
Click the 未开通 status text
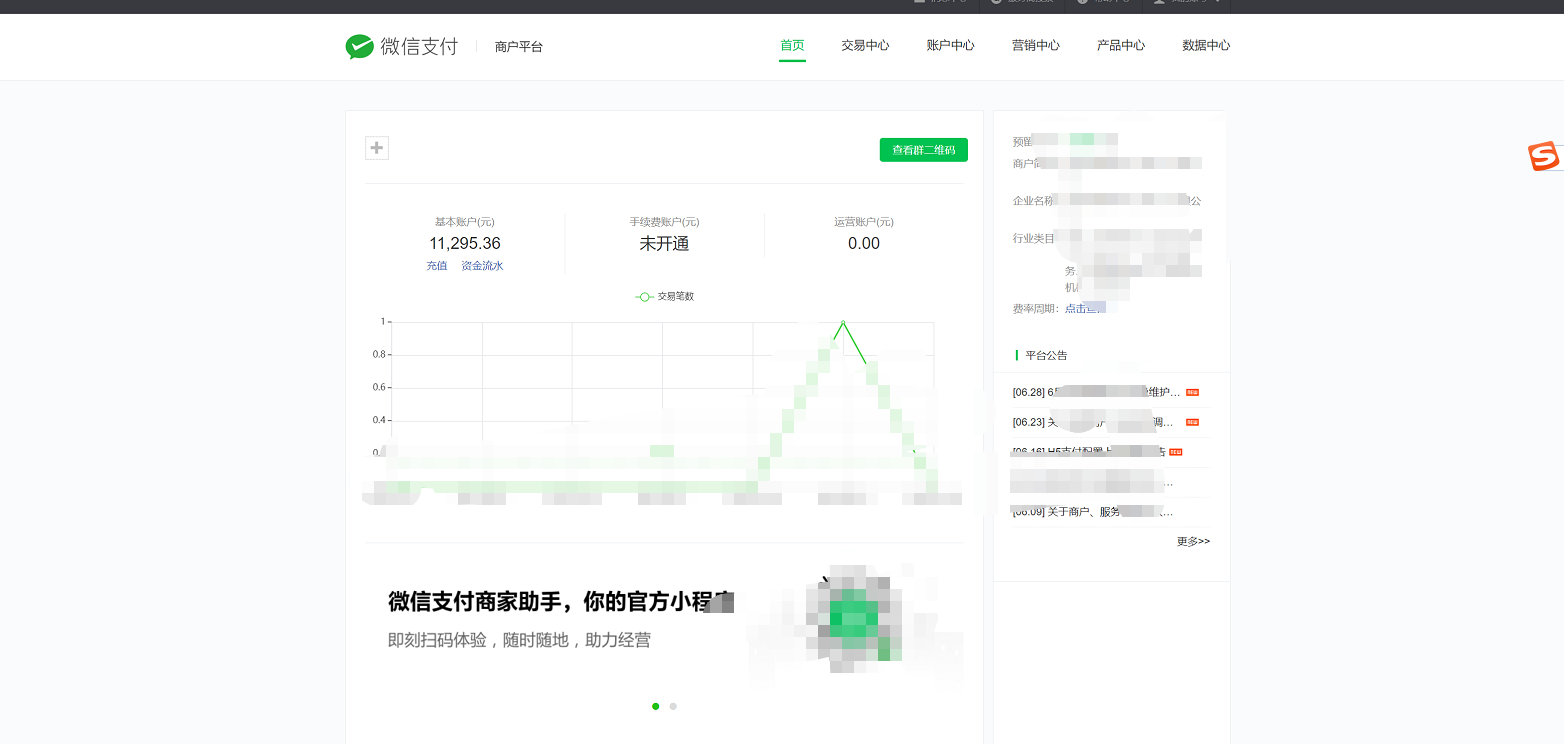664,243
